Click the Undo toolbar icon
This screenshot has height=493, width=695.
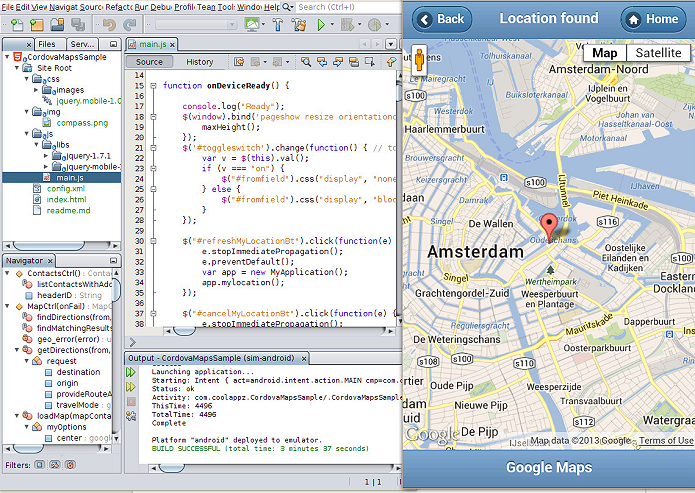tap(109, 25)
